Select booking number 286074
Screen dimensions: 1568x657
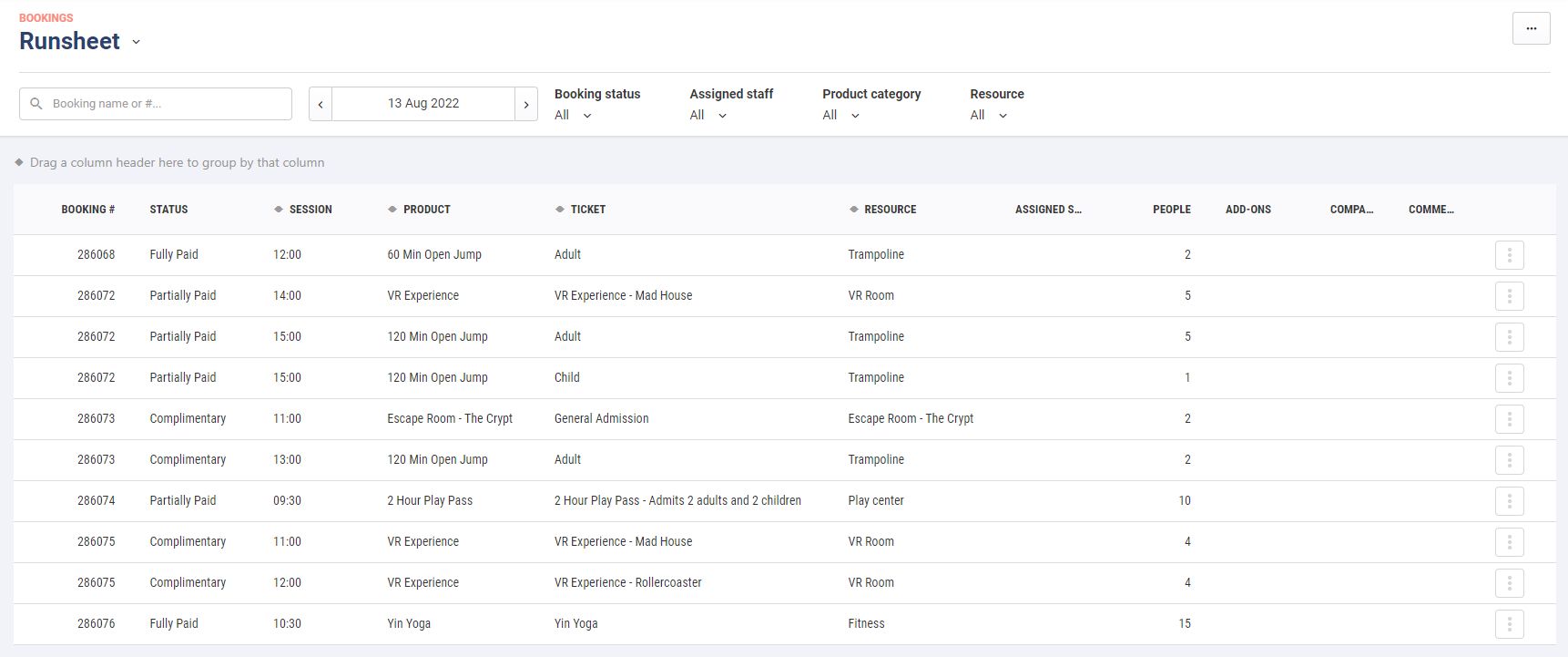coord(97,501)
